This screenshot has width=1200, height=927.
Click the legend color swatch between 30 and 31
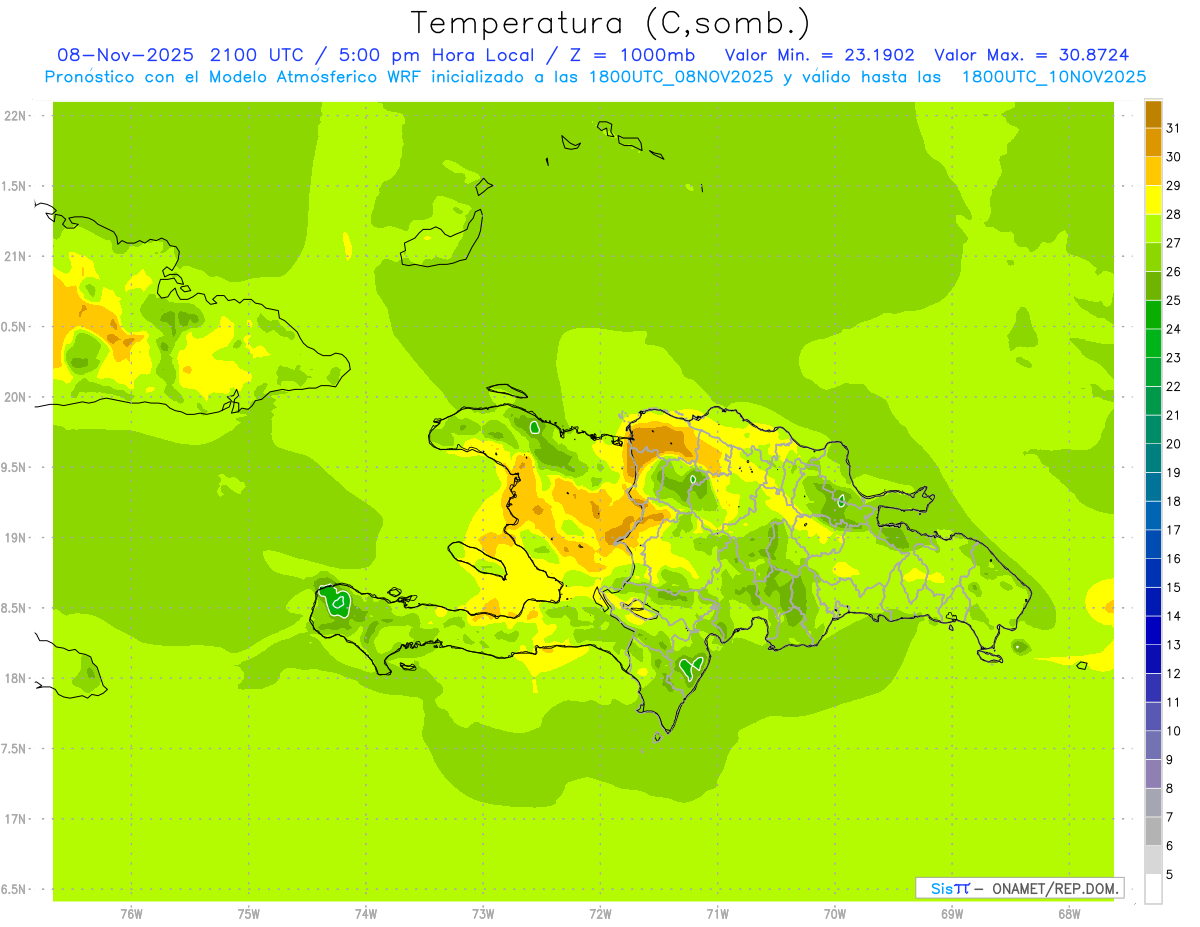tap(1154, 143)
